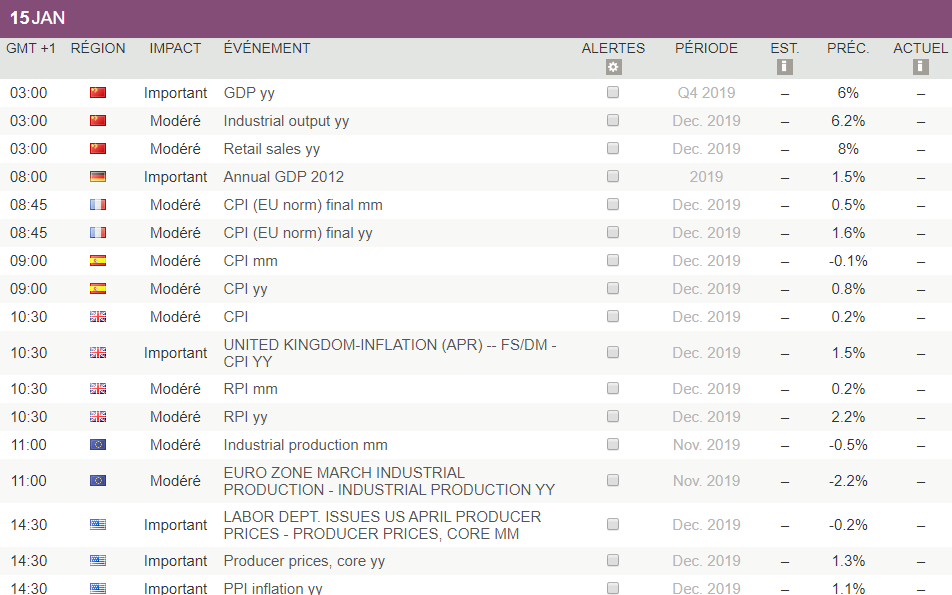952x595 pixels.
Task: Check the alert box for RPI yy
Action: [x=613, y=416]
